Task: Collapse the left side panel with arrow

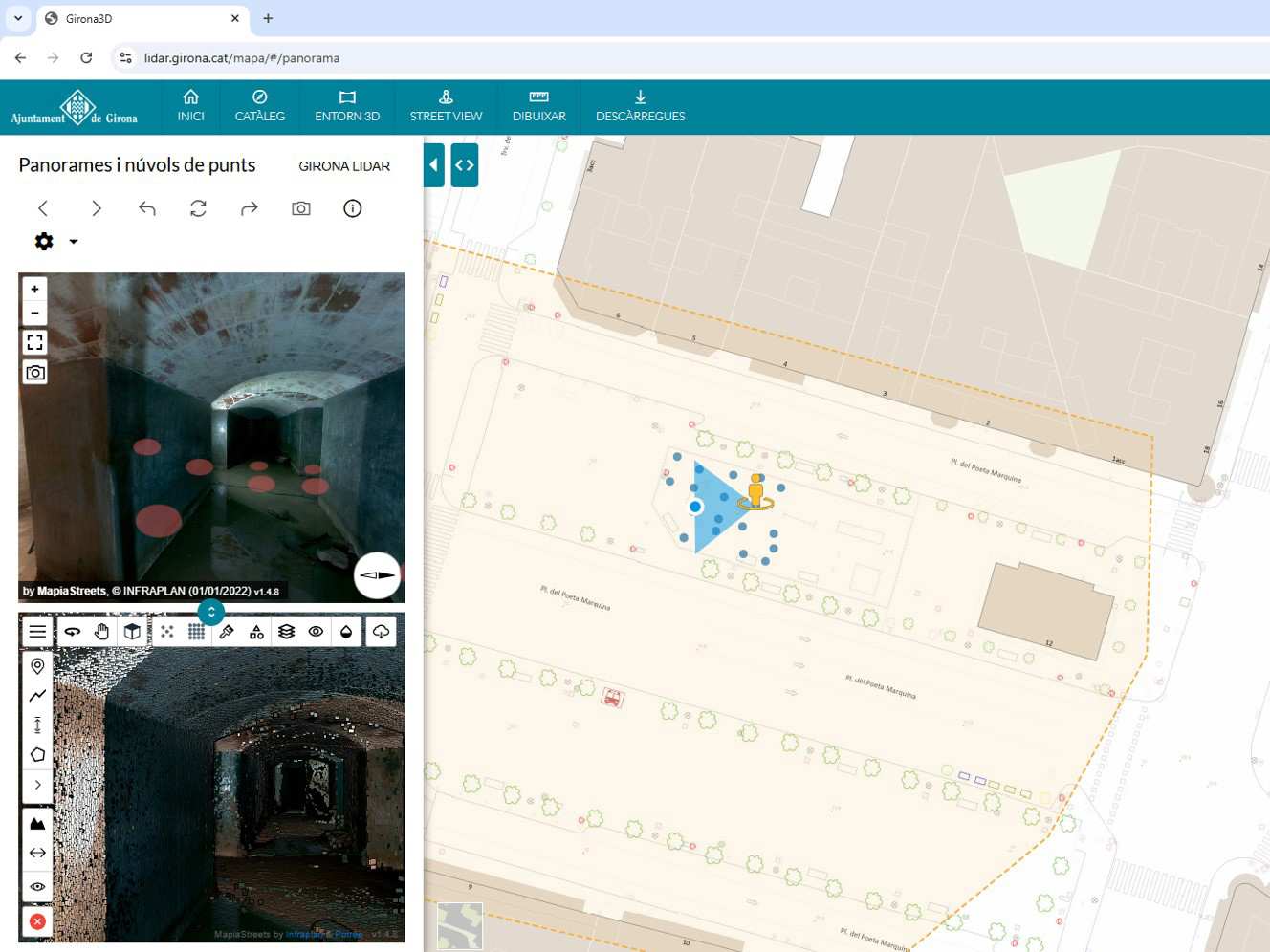Action: click(433, 165)
